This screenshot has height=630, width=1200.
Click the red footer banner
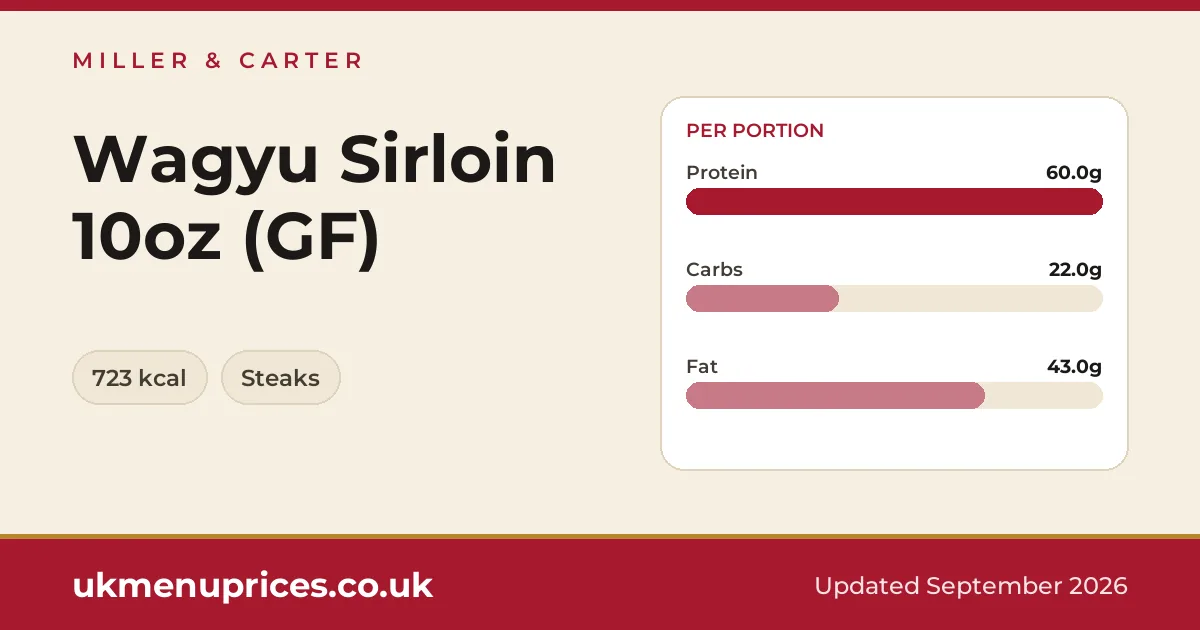tap(600, 584)
